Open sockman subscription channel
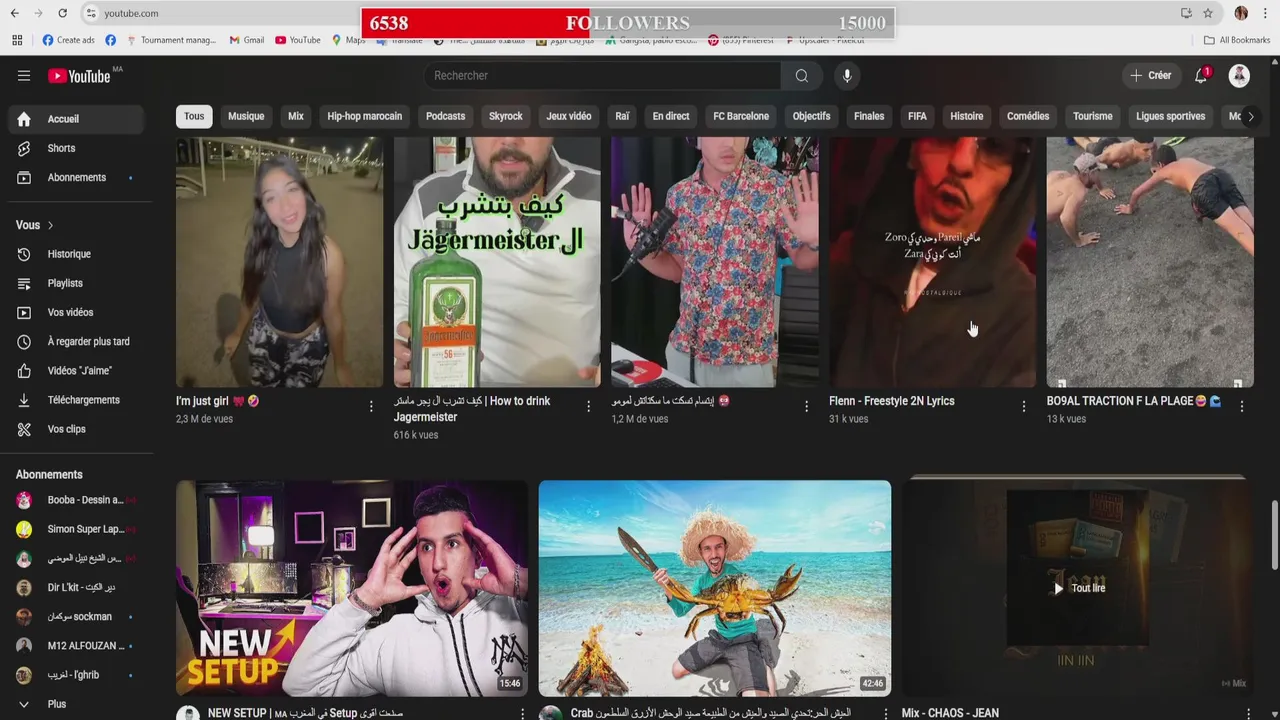Screen dimensions: 1280x720 76,617
